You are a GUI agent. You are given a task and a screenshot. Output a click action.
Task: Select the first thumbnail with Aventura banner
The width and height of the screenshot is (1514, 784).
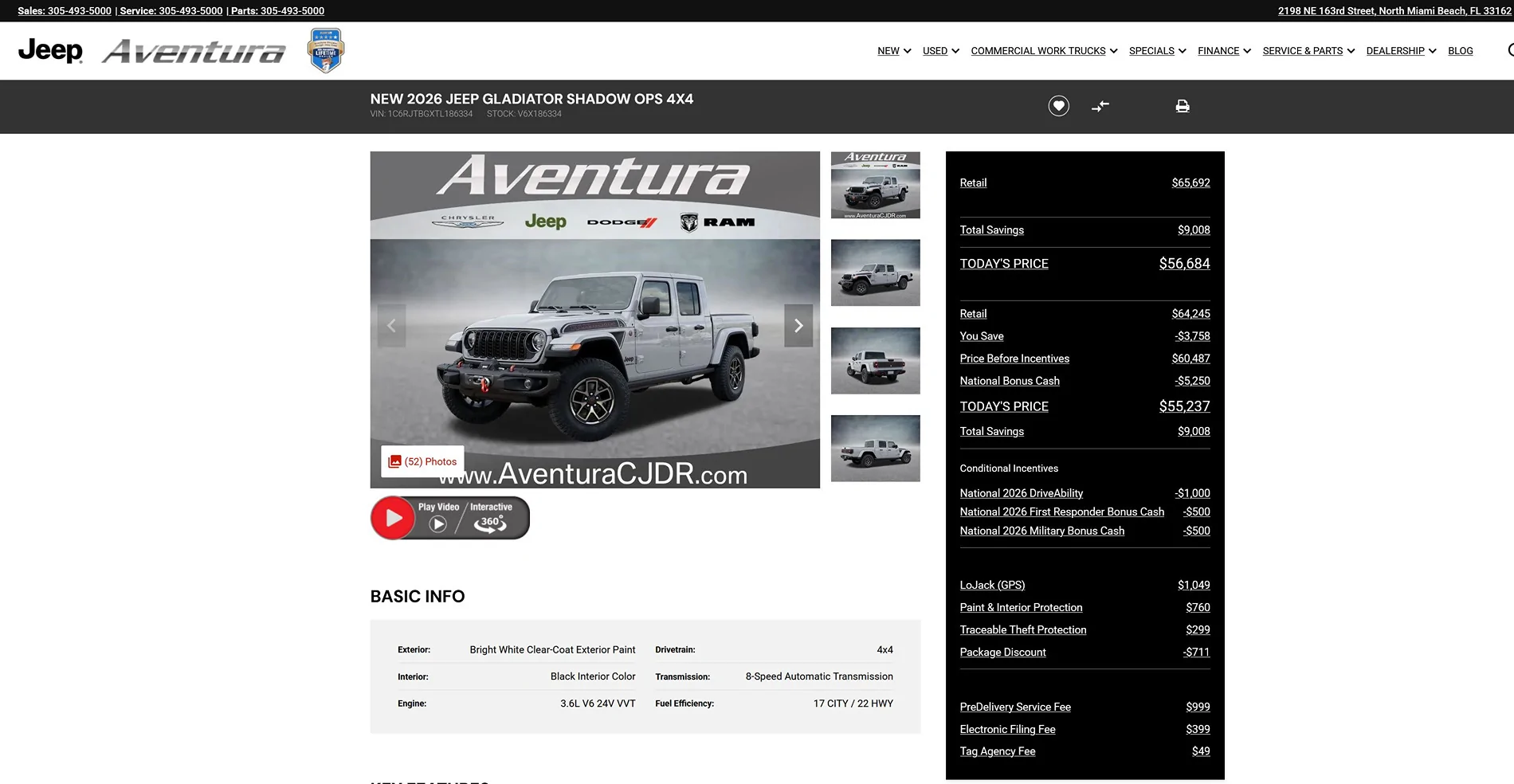click(x=875, y=185)
